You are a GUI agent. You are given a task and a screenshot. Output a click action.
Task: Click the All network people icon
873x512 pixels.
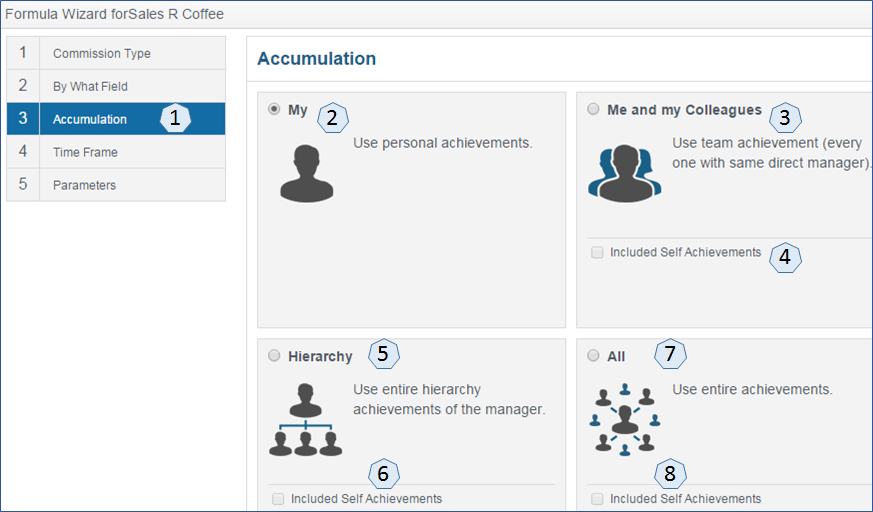[625, 420]
